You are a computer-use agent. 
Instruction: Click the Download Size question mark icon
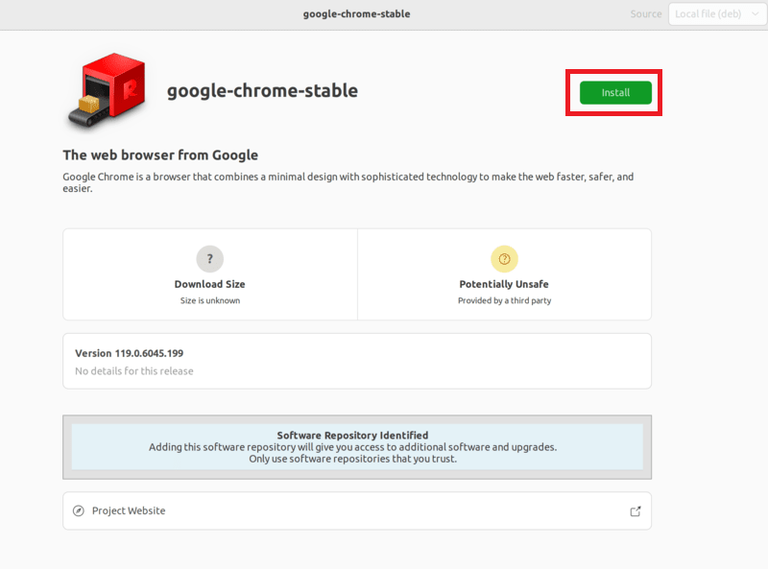(x=210, y=259)
